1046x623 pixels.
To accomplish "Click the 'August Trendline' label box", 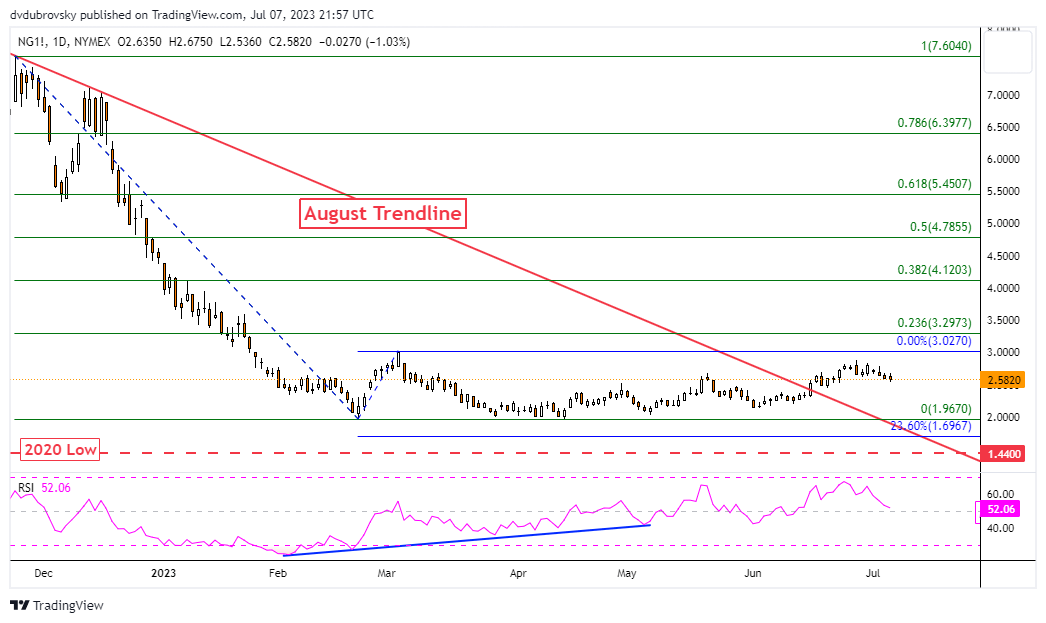I will point(383,213).
